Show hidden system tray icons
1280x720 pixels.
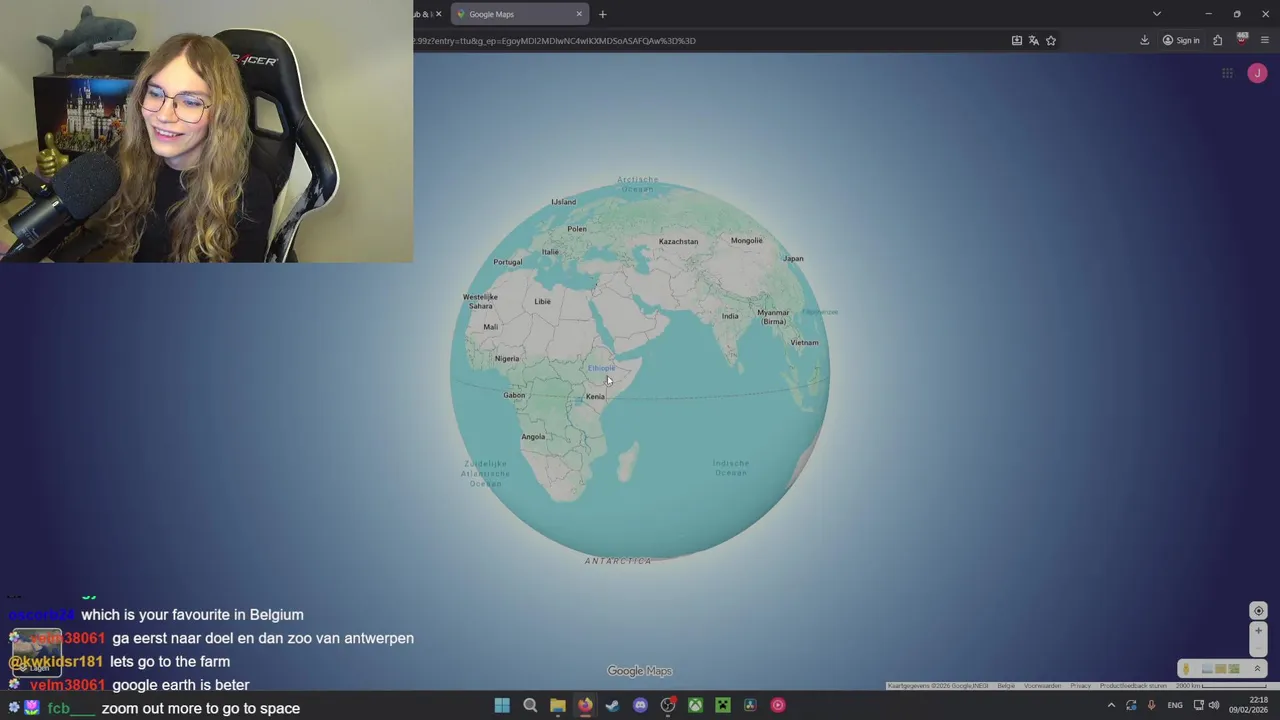pos(1111,705)
